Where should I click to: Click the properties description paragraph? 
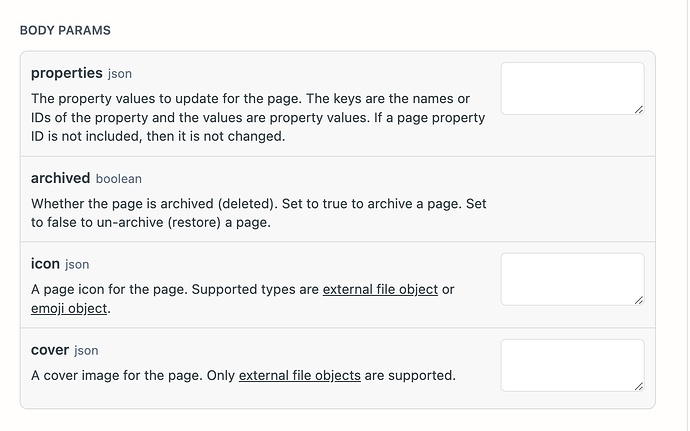[258, 118]
